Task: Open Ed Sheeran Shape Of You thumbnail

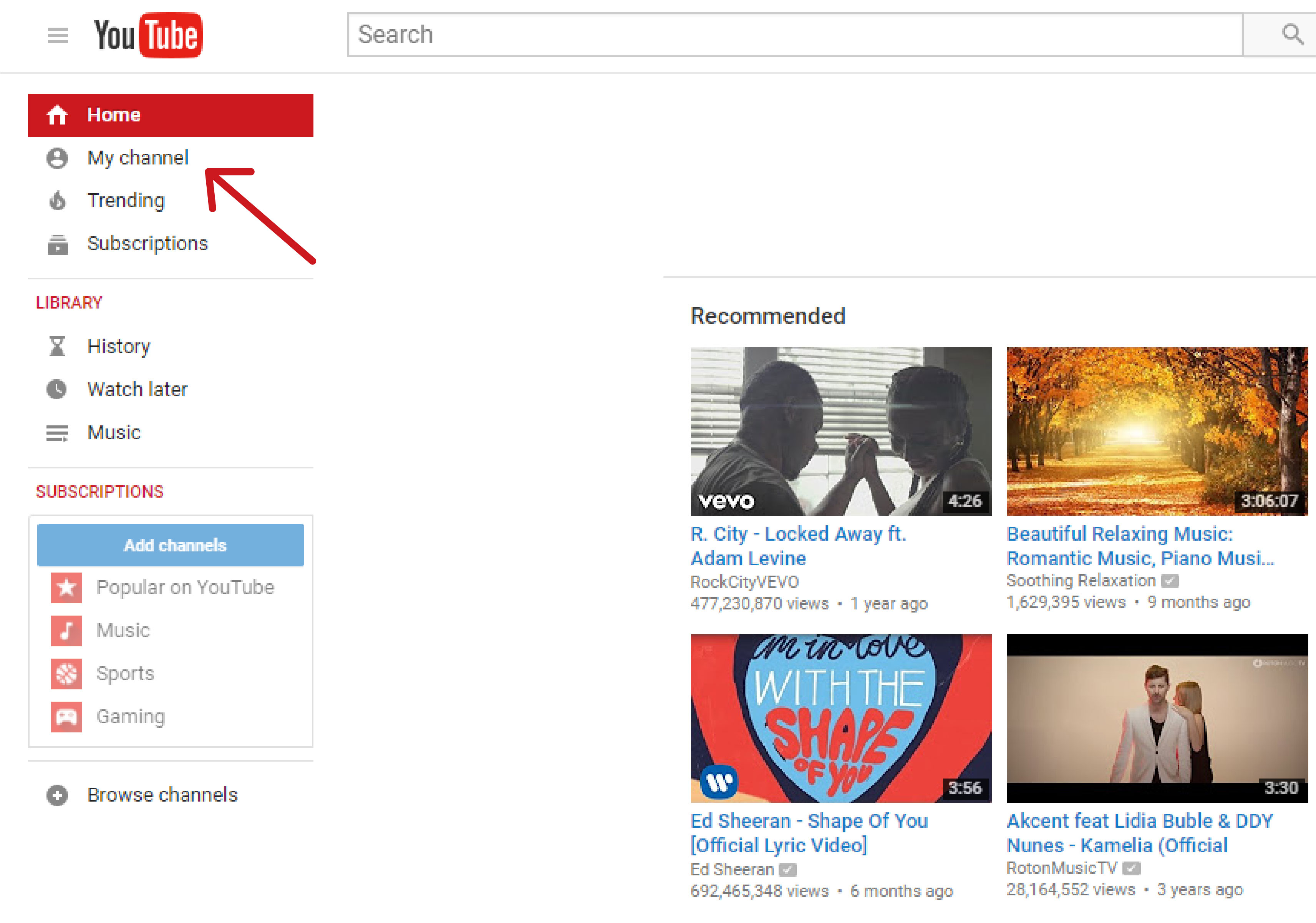Action: pos(841,718)
